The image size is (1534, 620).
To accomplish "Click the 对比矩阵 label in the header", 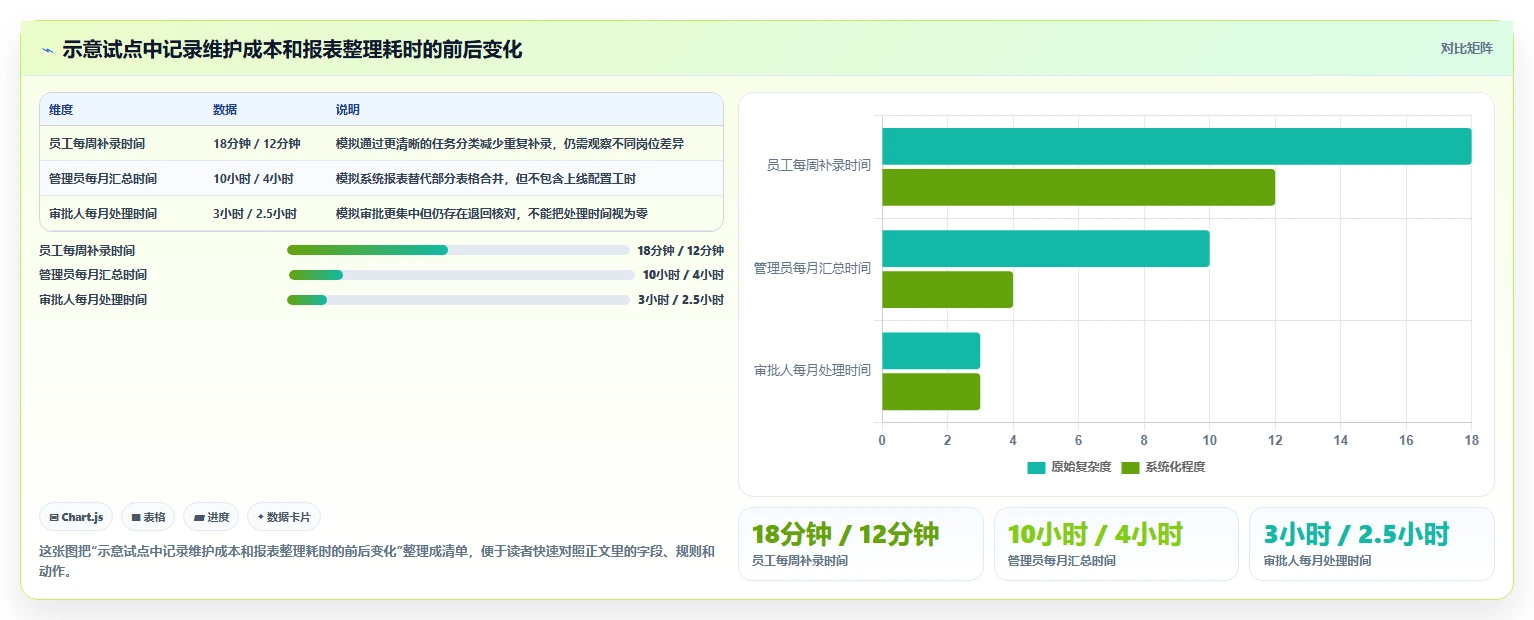I will pos(1466,48).
